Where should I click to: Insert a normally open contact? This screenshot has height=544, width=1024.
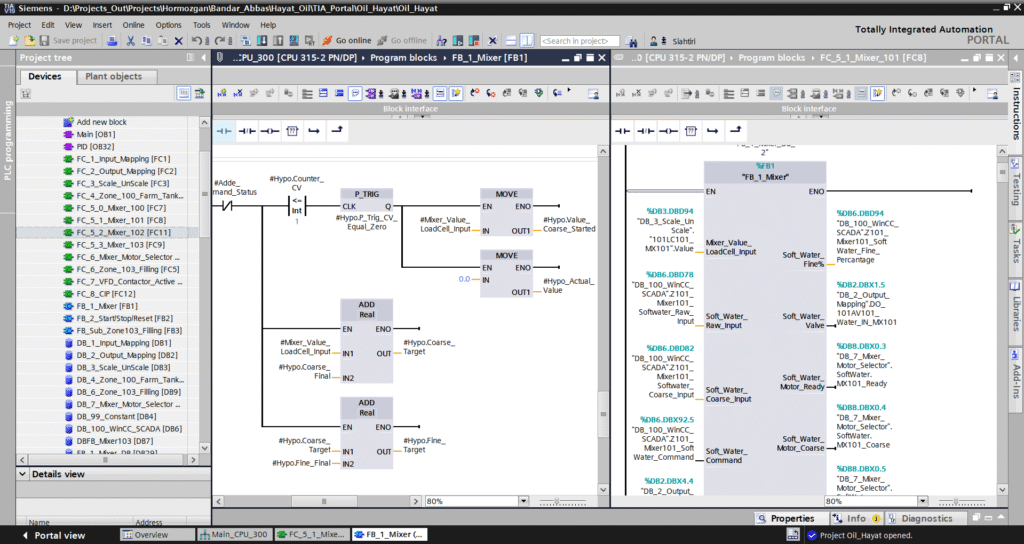coord(224,130)
